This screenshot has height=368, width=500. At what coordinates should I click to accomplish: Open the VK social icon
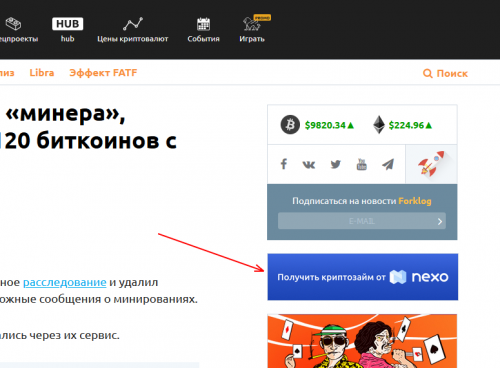point(309,165)
